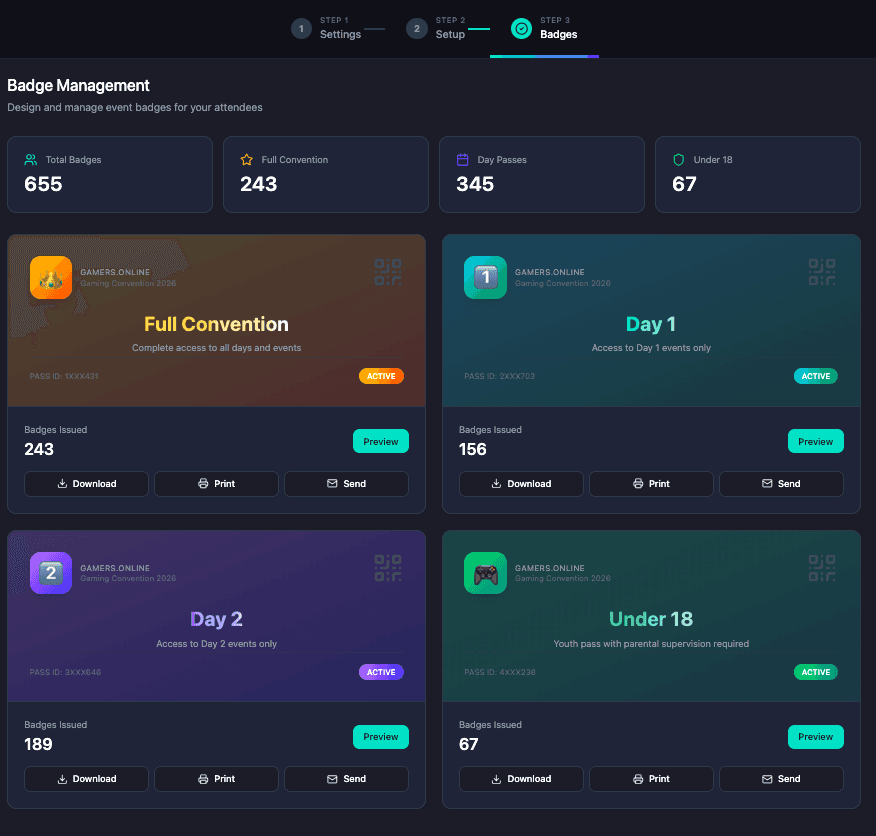
Task: Download the Full Convention badges
Action: click(87, 484)
